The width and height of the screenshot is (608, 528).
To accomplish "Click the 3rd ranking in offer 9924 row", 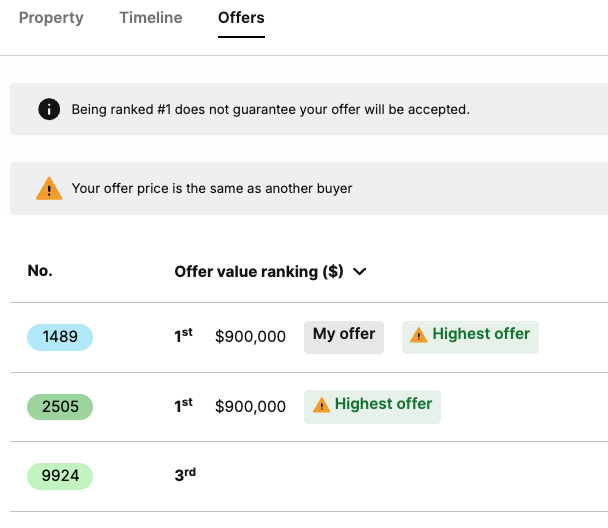I will [x=185, y=475].
